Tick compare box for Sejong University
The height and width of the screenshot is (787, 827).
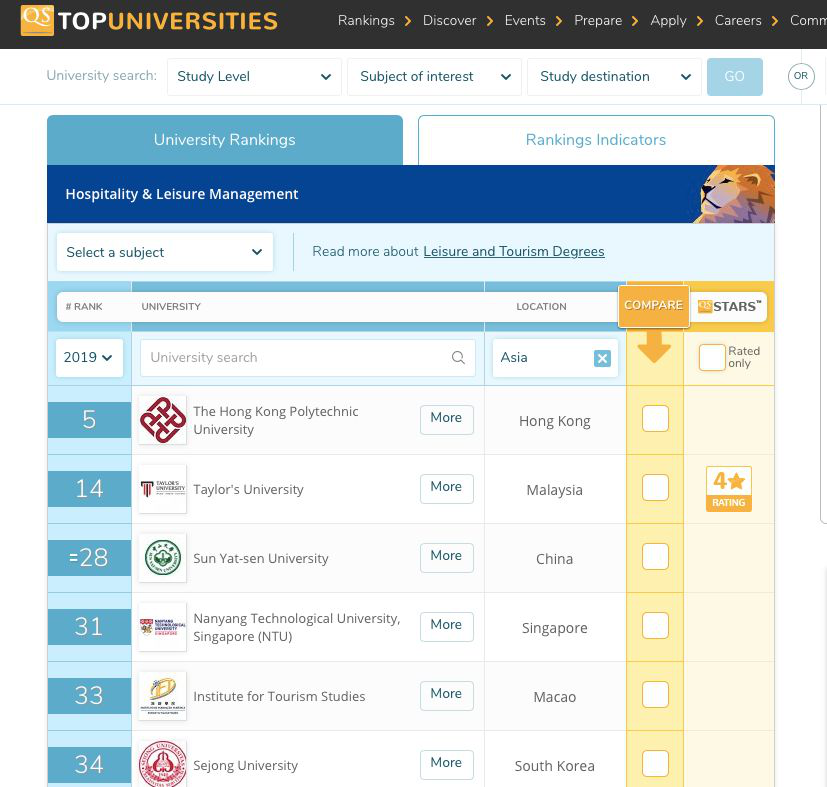[655, 764]
